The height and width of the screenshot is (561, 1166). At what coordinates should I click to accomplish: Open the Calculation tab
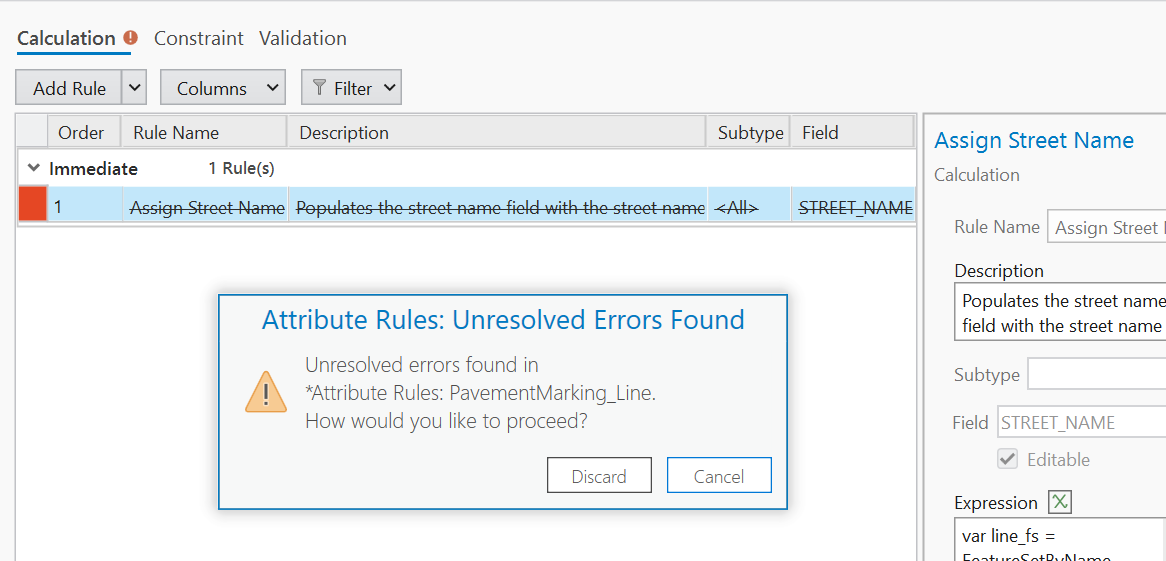click(66, 38)
